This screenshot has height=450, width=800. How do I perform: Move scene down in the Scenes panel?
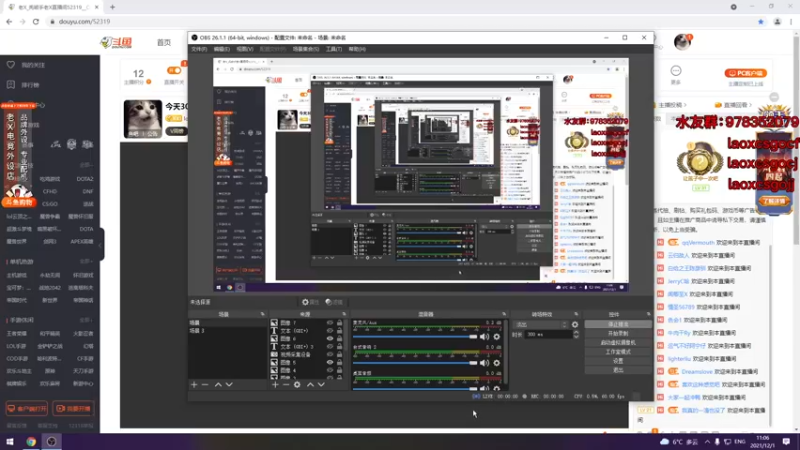coord(229,385)
